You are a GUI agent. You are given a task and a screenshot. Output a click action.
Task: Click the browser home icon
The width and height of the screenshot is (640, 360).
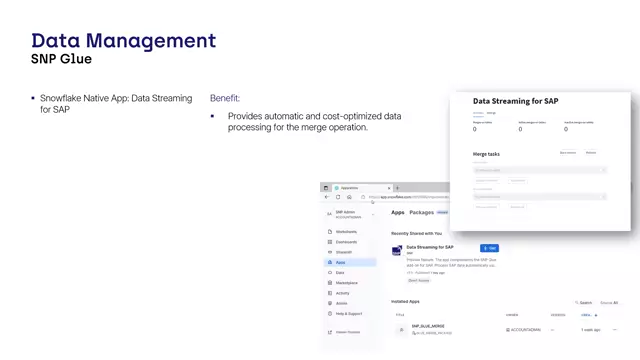(x=349, y=197)
